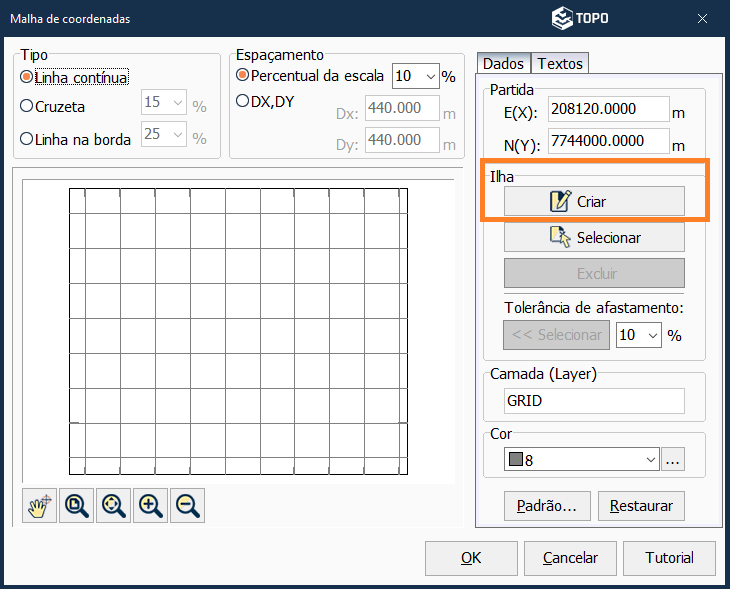731x589 pixels.
Task: Click the zoom extents magnifier icon
Action: (x=114, y=506)
